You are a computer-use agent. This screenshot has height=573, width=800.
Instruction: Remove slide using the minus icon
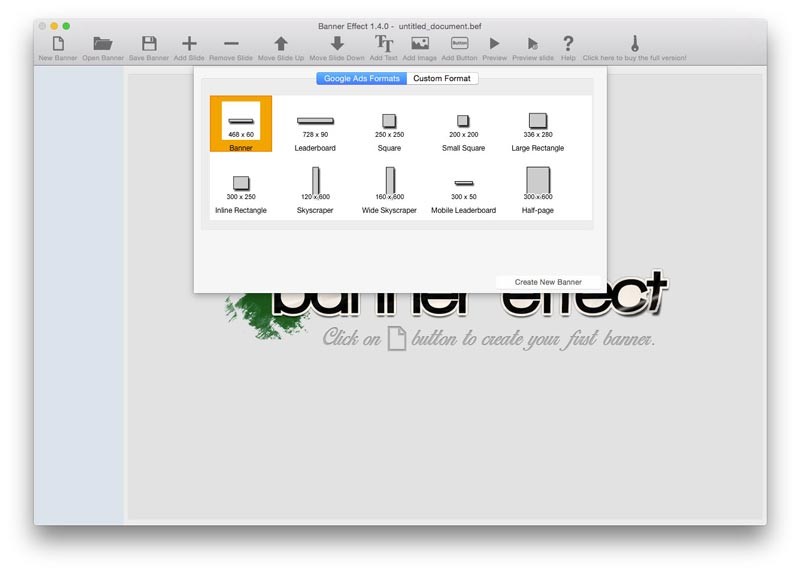tap(231, 44)
